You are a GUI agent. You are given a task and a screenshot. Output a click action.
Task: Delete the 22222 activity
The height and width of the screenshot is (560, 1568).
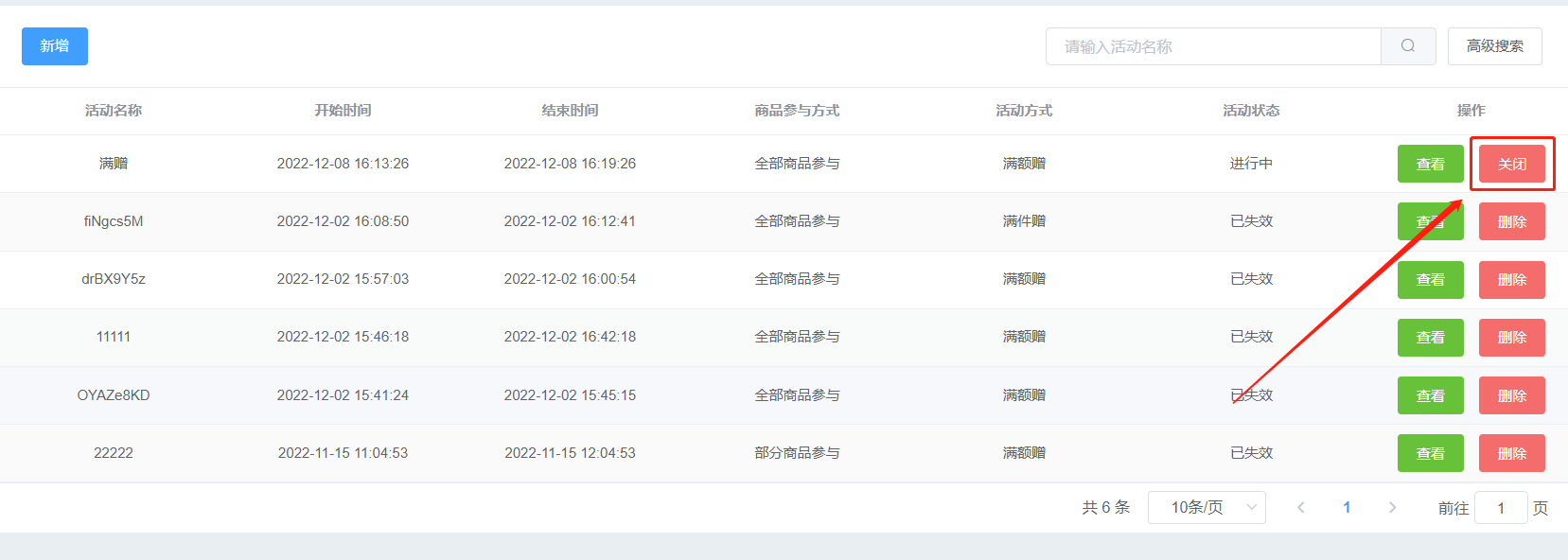1512,453
